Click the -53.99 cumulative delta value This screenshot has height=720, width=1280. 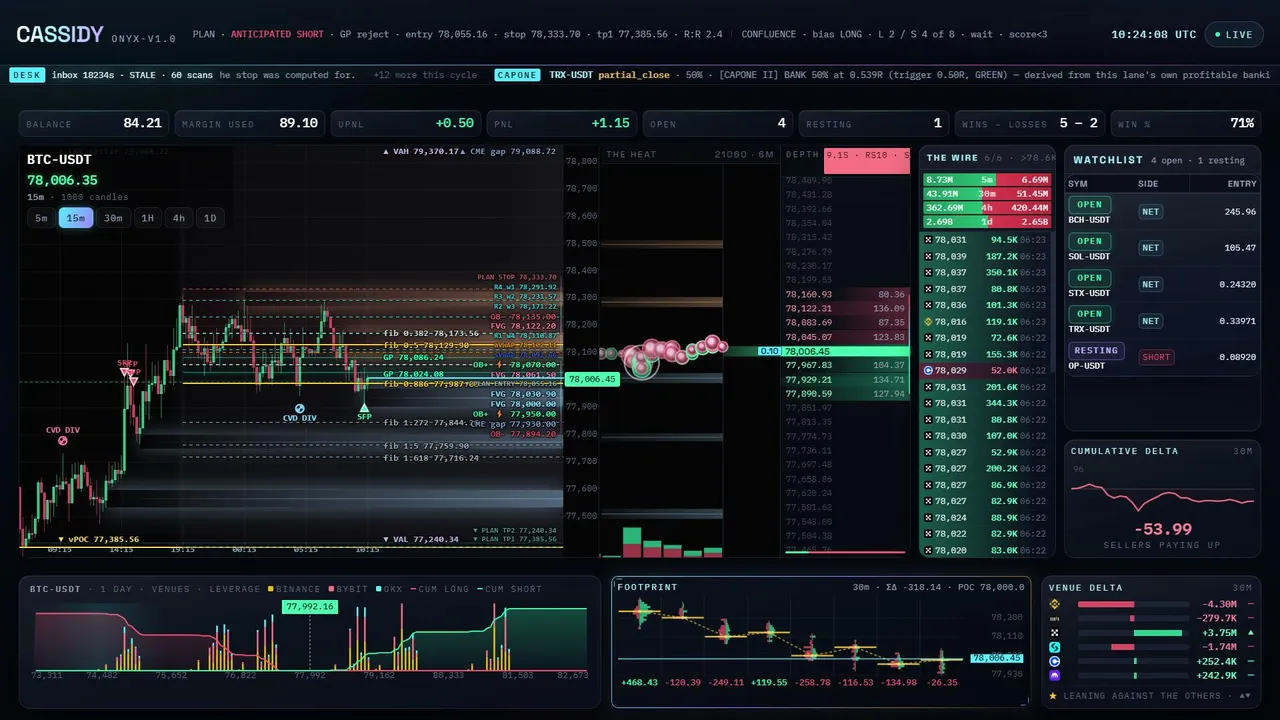[1162, 529]
